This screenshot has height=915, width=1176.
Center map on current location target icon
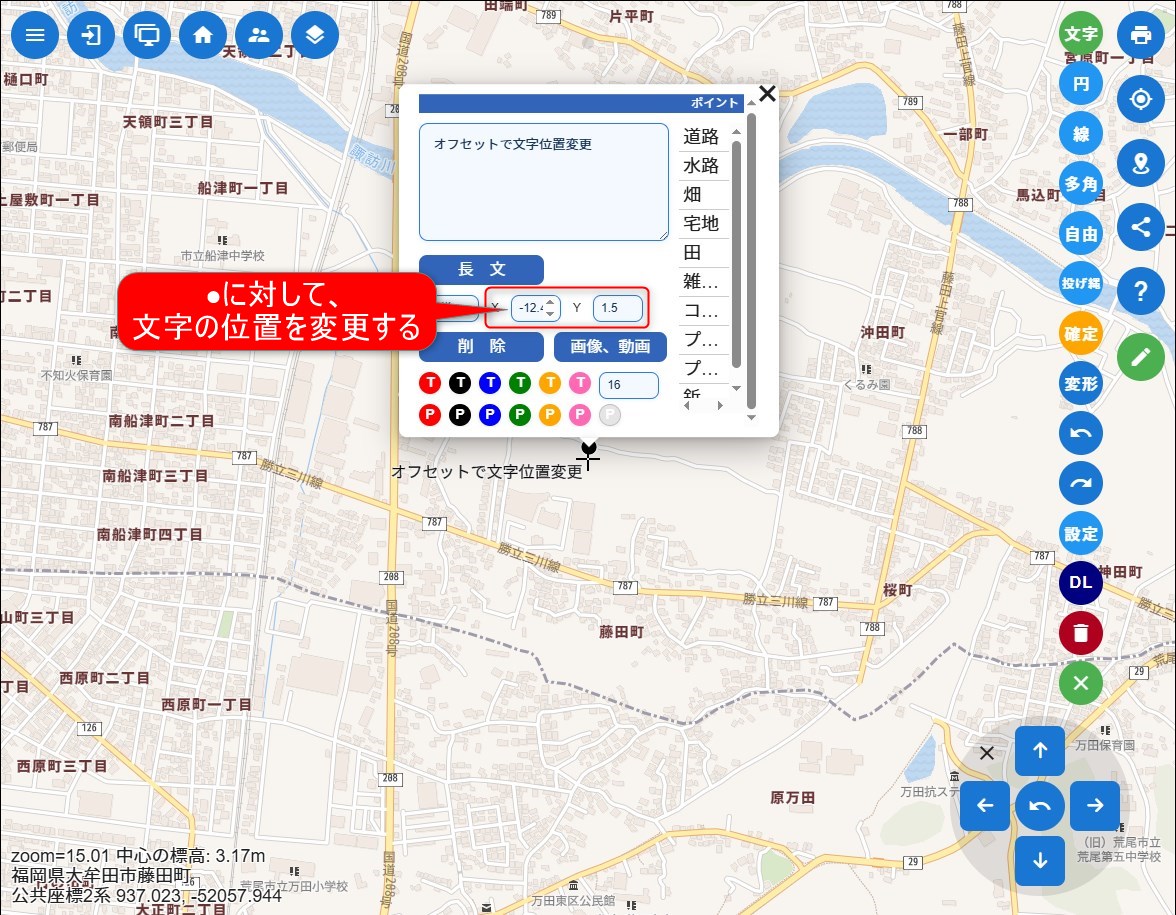point(1141,99)
